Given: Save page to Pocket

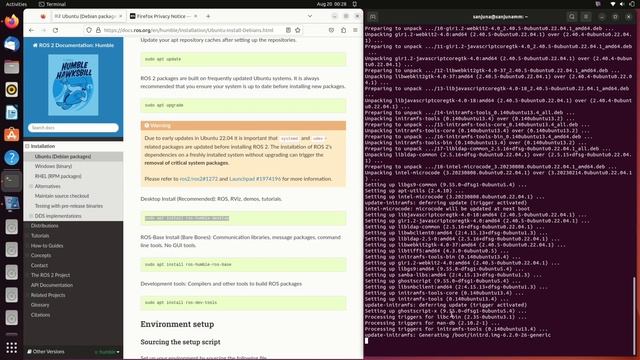Looking at the screenshot, I should [331, 30].
